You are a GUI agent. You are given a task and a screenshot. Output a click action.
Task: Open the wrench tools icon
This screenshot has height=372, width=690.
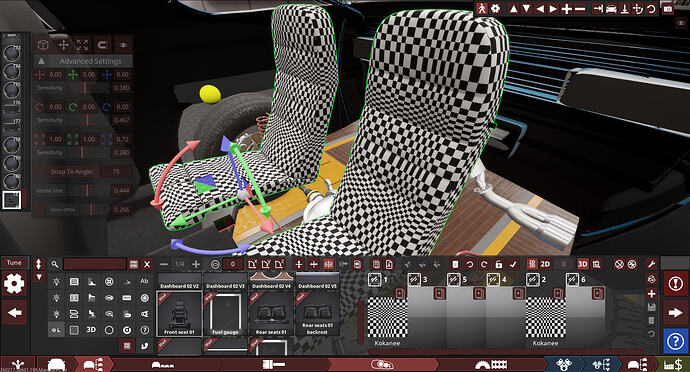tap(652, 264)
